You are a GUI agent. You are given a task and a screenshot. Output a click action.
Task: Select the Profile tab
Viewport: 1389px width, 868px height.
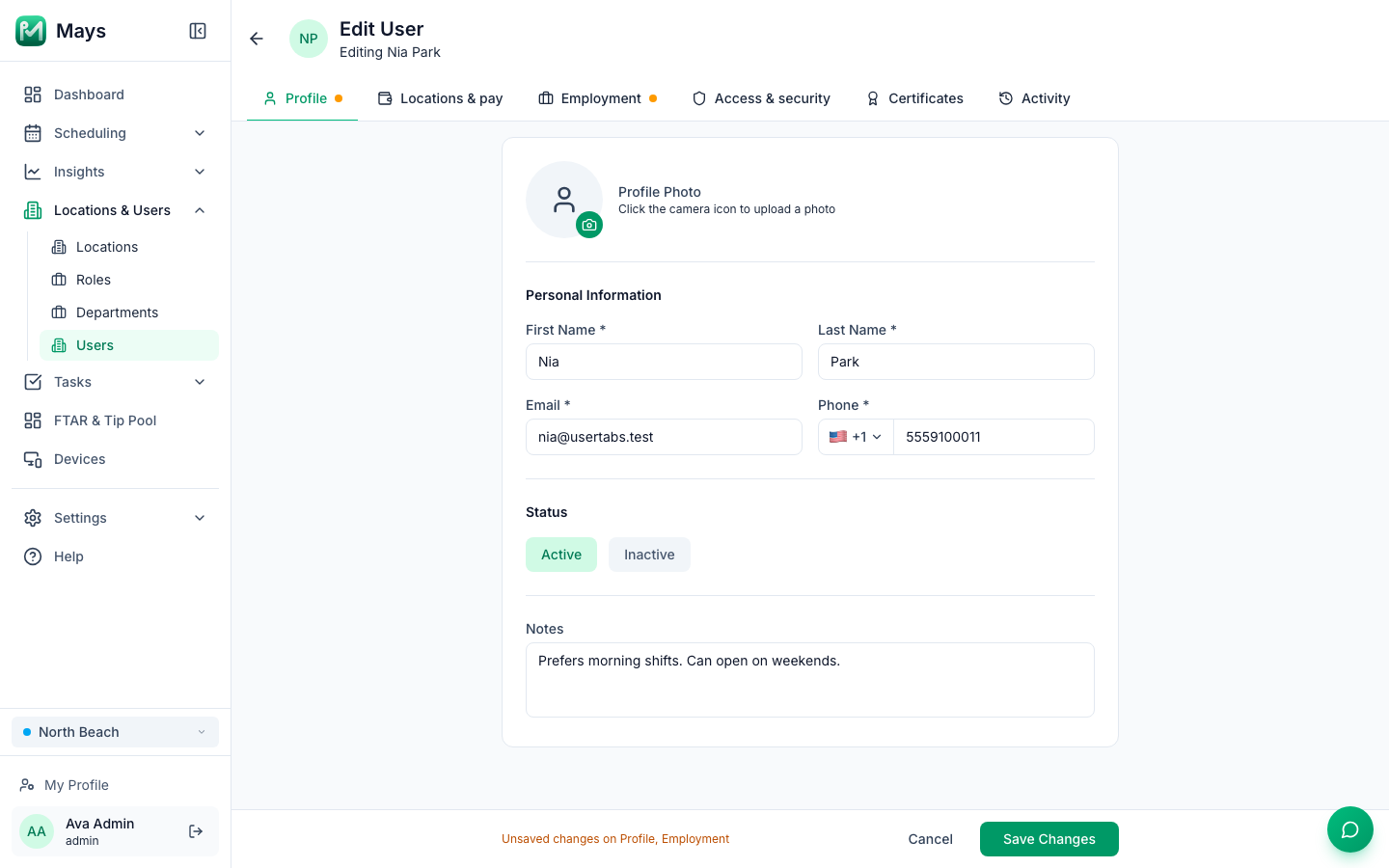[302, 98]
